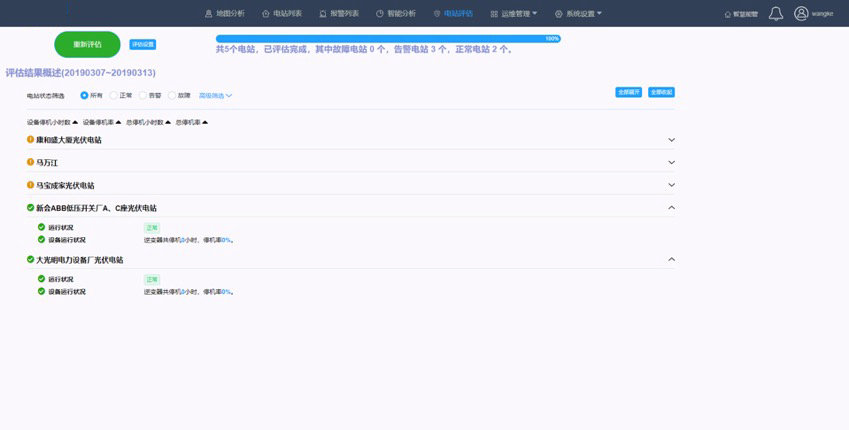849x430 pixels.
Task: Click the sort arrow beside 设备停机率
Action: tap(118, 122)
